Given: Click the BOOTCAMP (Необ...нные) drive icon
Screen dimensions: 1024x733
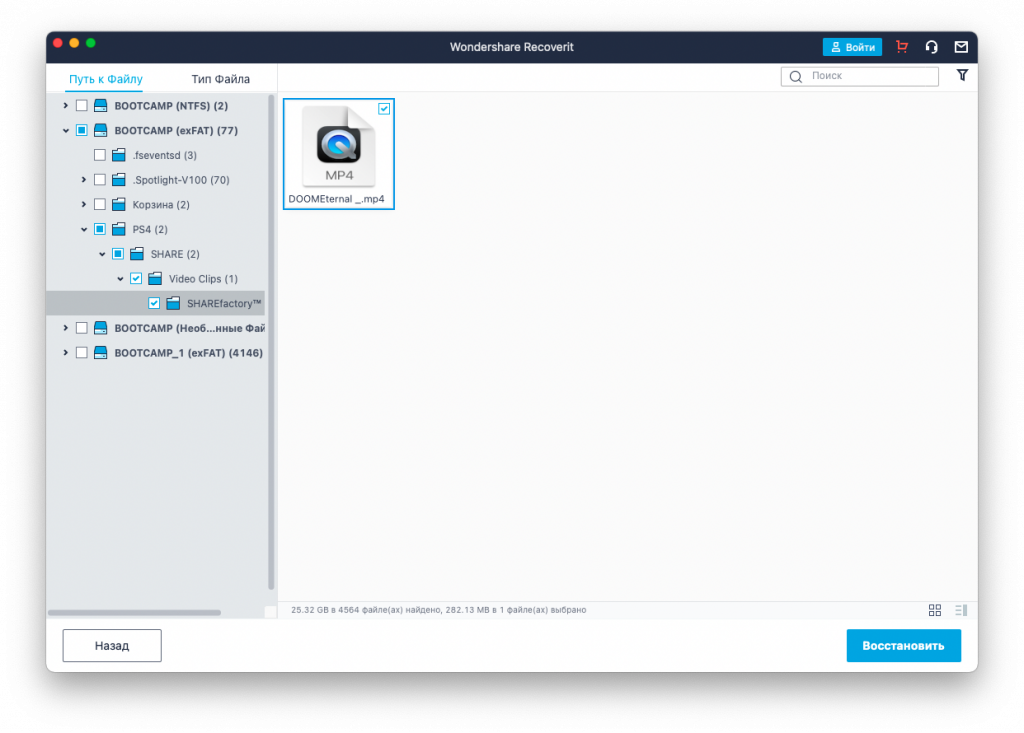Looking at the screenshot, I should point(100,328).
